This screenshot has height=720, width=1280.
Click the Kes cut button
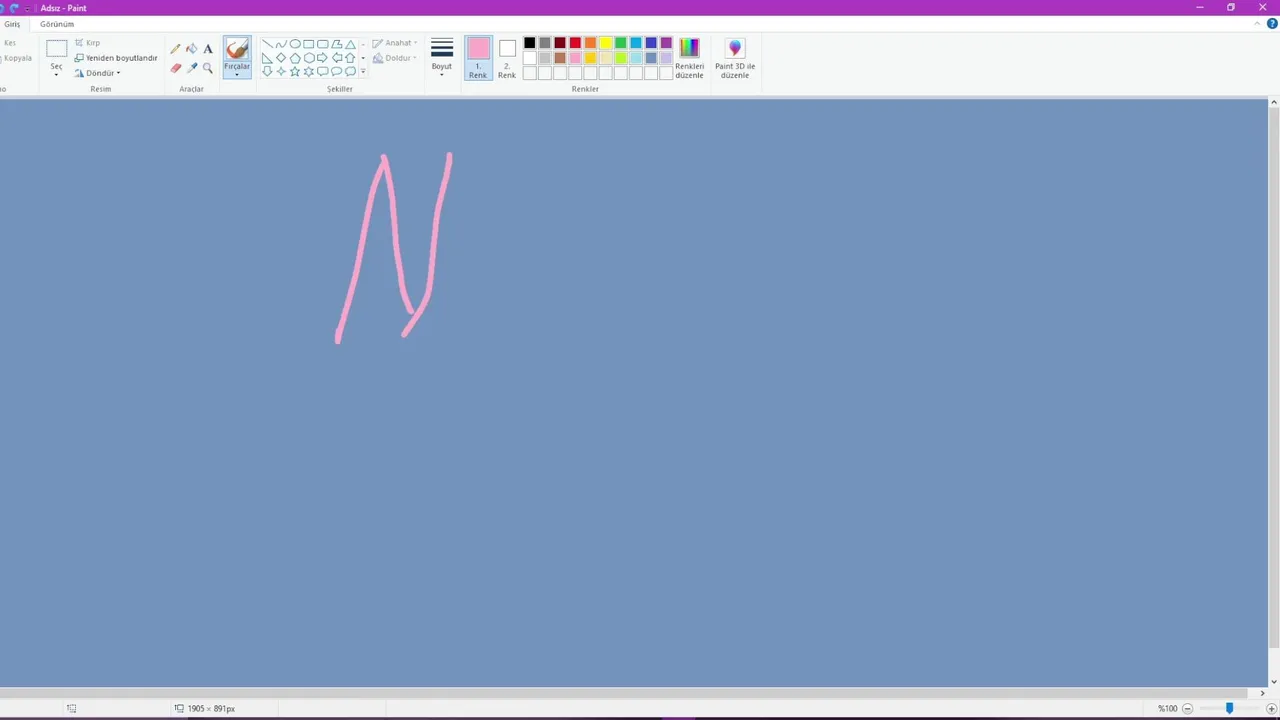pos(10,43)
